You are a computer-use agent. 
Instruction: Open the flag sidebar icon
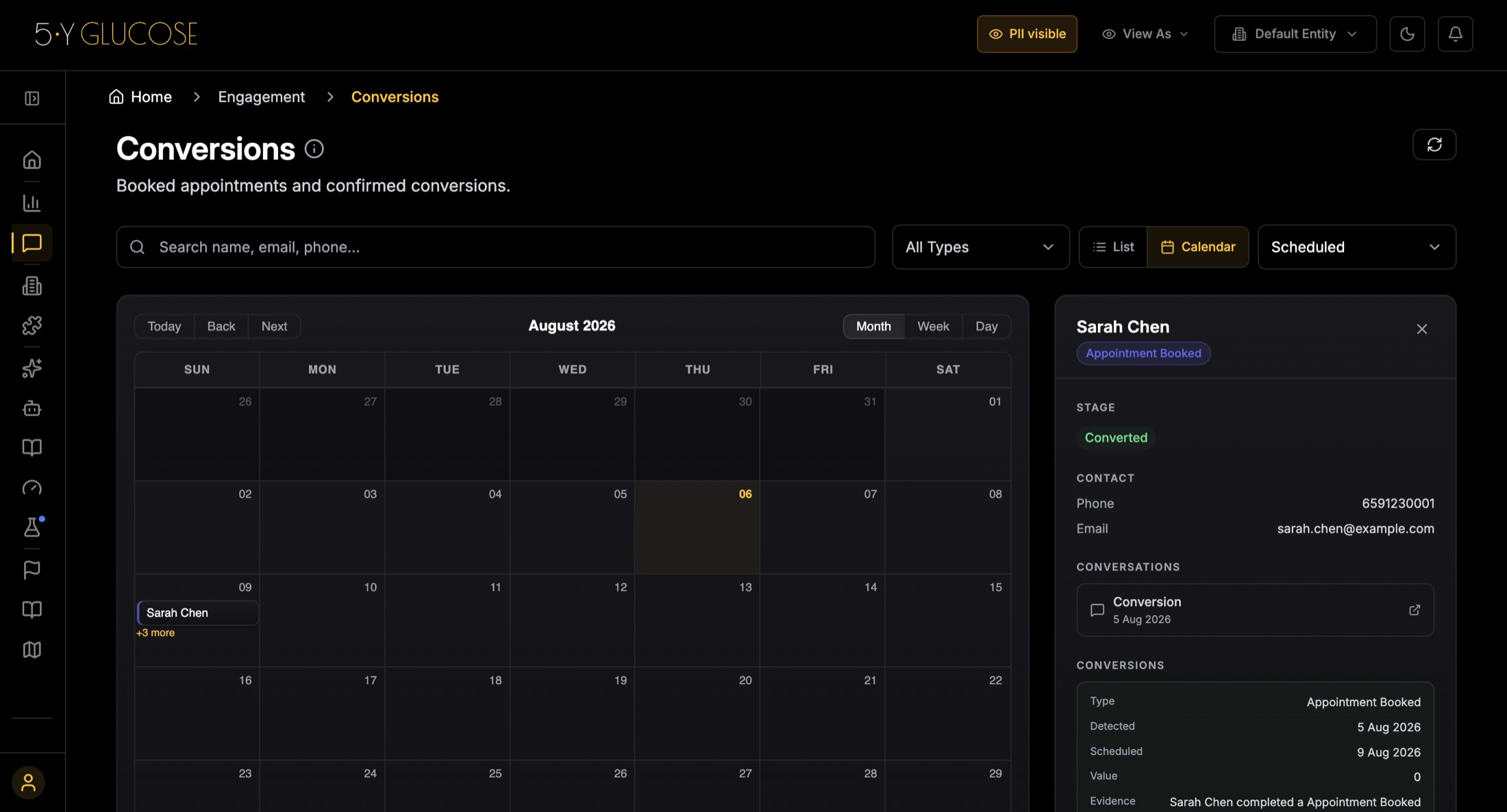click(x=32, y=570)
